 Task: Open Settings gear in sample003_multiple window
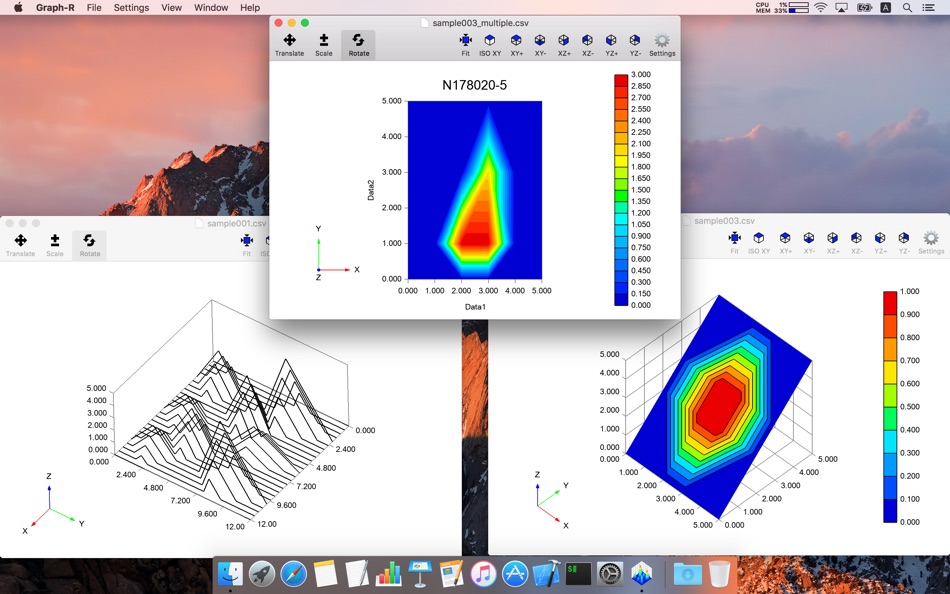662,45
